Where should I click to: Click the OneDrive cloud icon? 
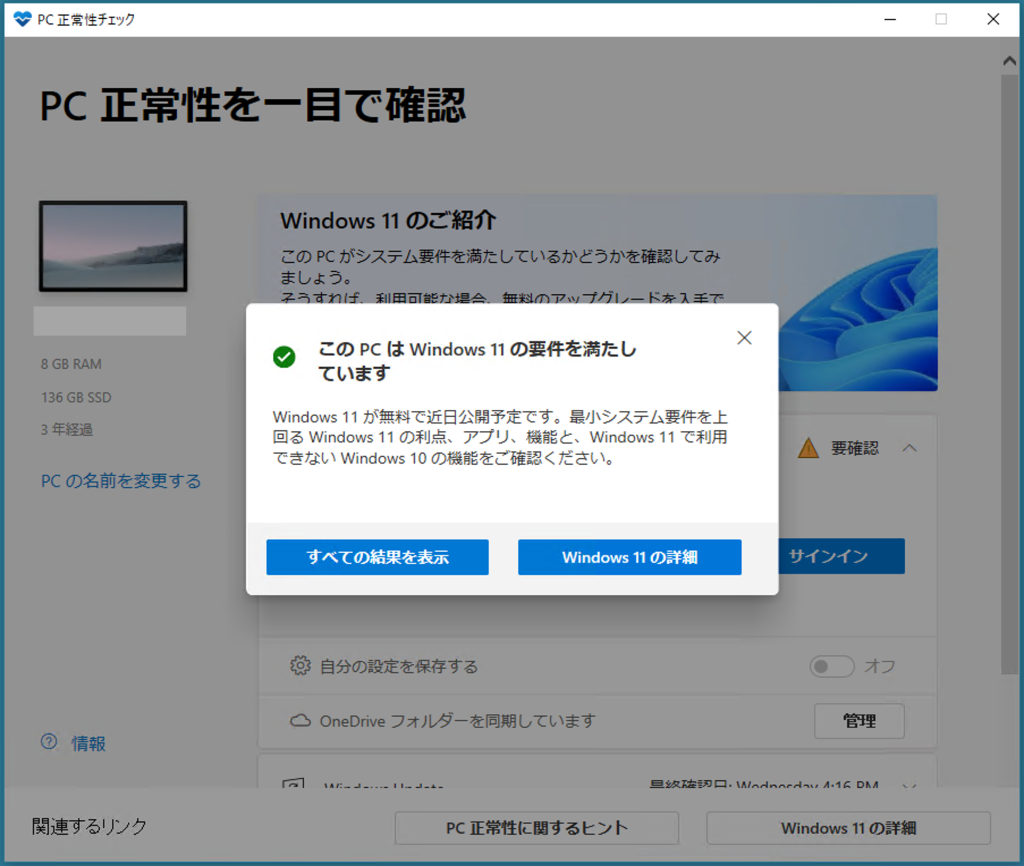[x=300, y=720]
